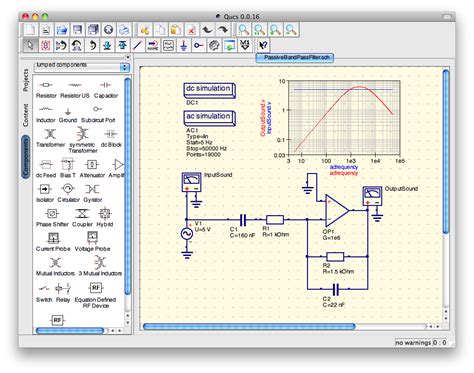This screenshot has height=373, width=474.
Task: Select the Circulator component
Action: pos(68,193)
